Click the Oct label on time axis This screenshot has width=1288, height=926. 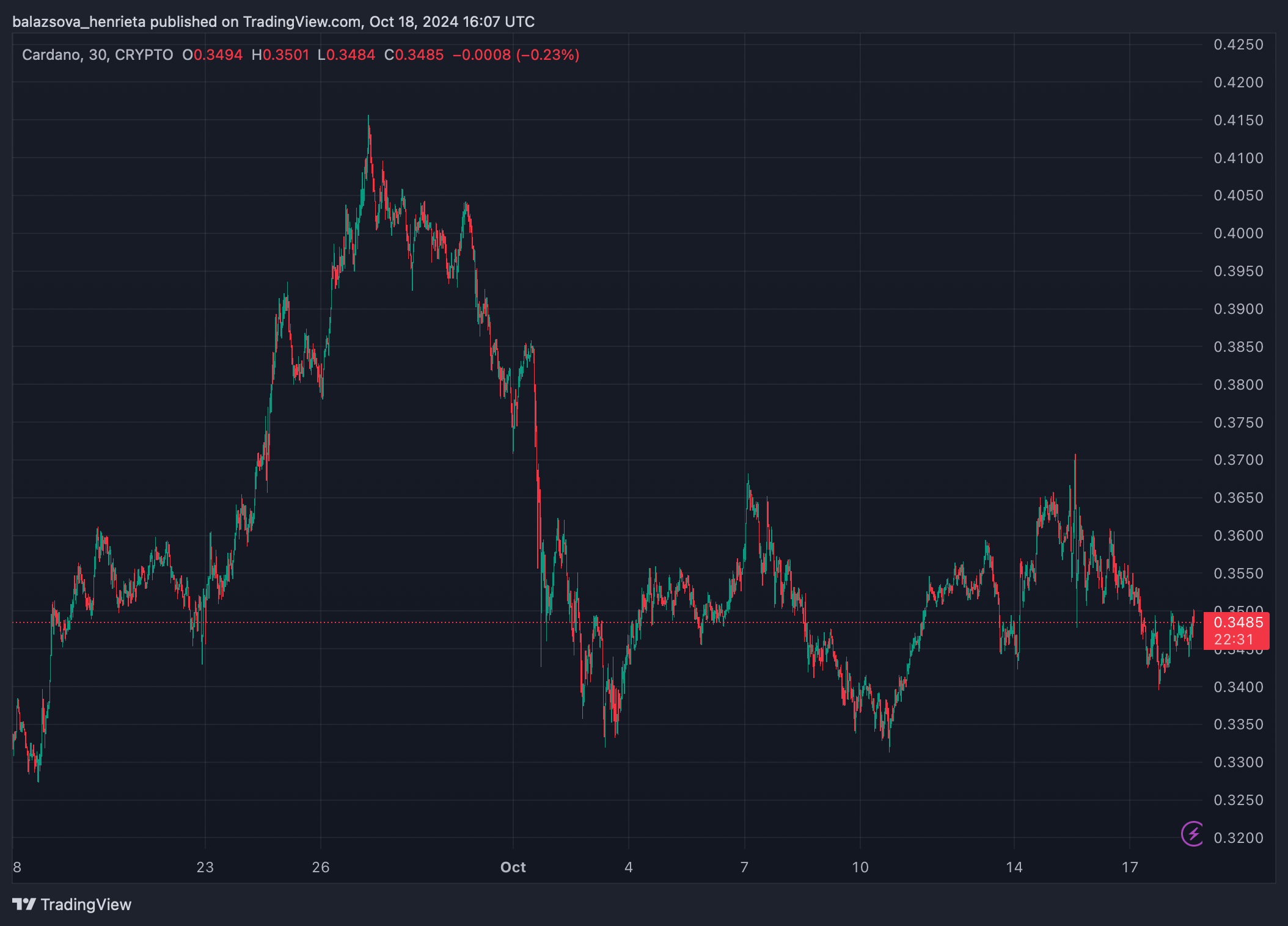click(x=513, y=867)
